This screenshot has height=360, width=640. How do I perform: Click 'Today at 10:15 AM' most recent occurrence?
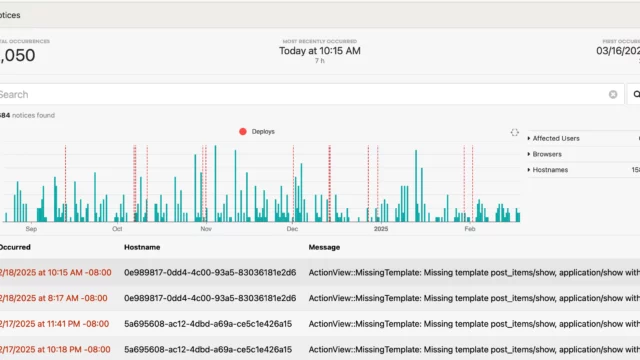click(x=320, y=51)
